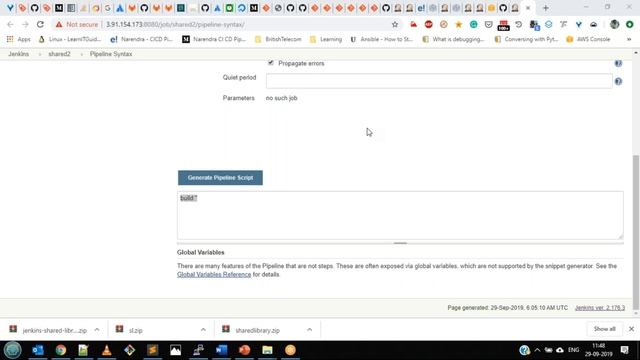Open downloaded jenkins-shared-libr...zip file
The height and width of the screenshot is (360, 640).
tap(48, 330)
